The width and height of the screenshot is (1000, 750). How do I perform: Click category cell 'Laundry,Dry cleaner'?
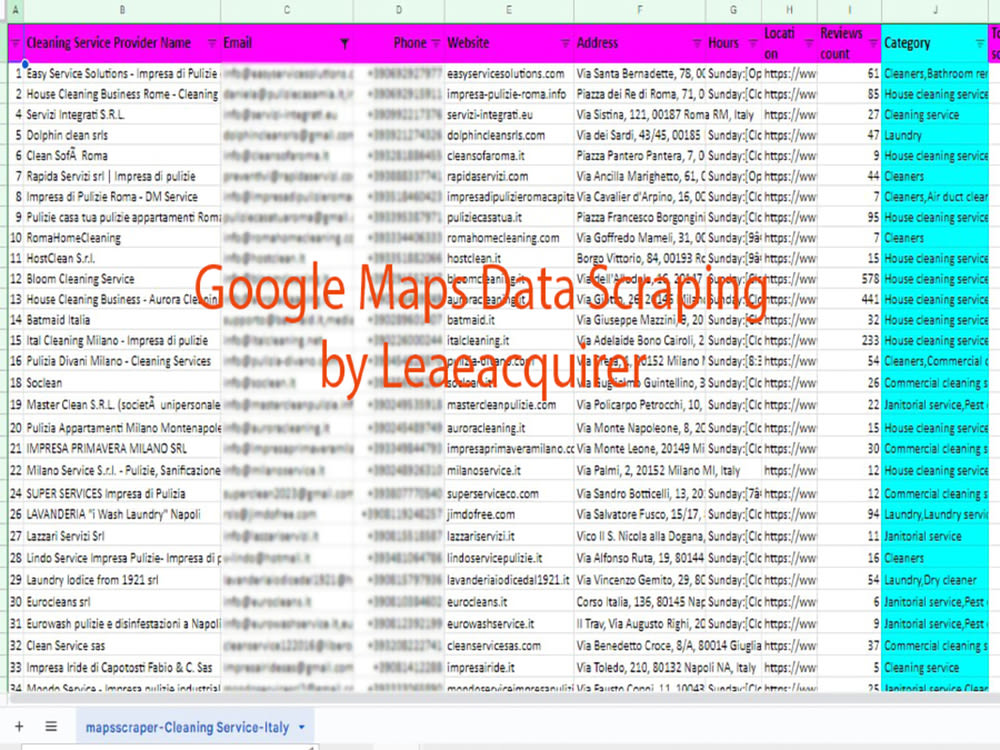935,580
